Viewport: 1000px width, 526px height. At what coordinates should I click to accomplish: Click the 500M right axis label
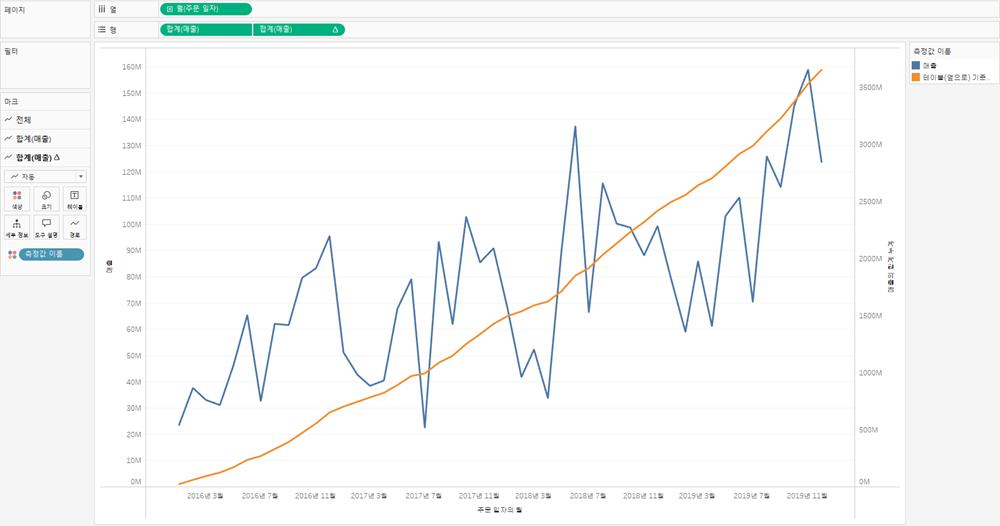tap(869, 430)
